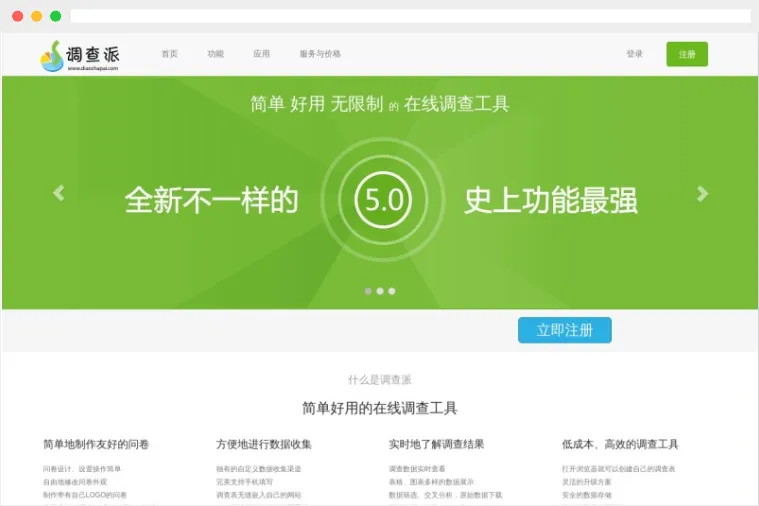Select the third carousel indicator dot
This screenshot has width=759, height=506.
392,291
